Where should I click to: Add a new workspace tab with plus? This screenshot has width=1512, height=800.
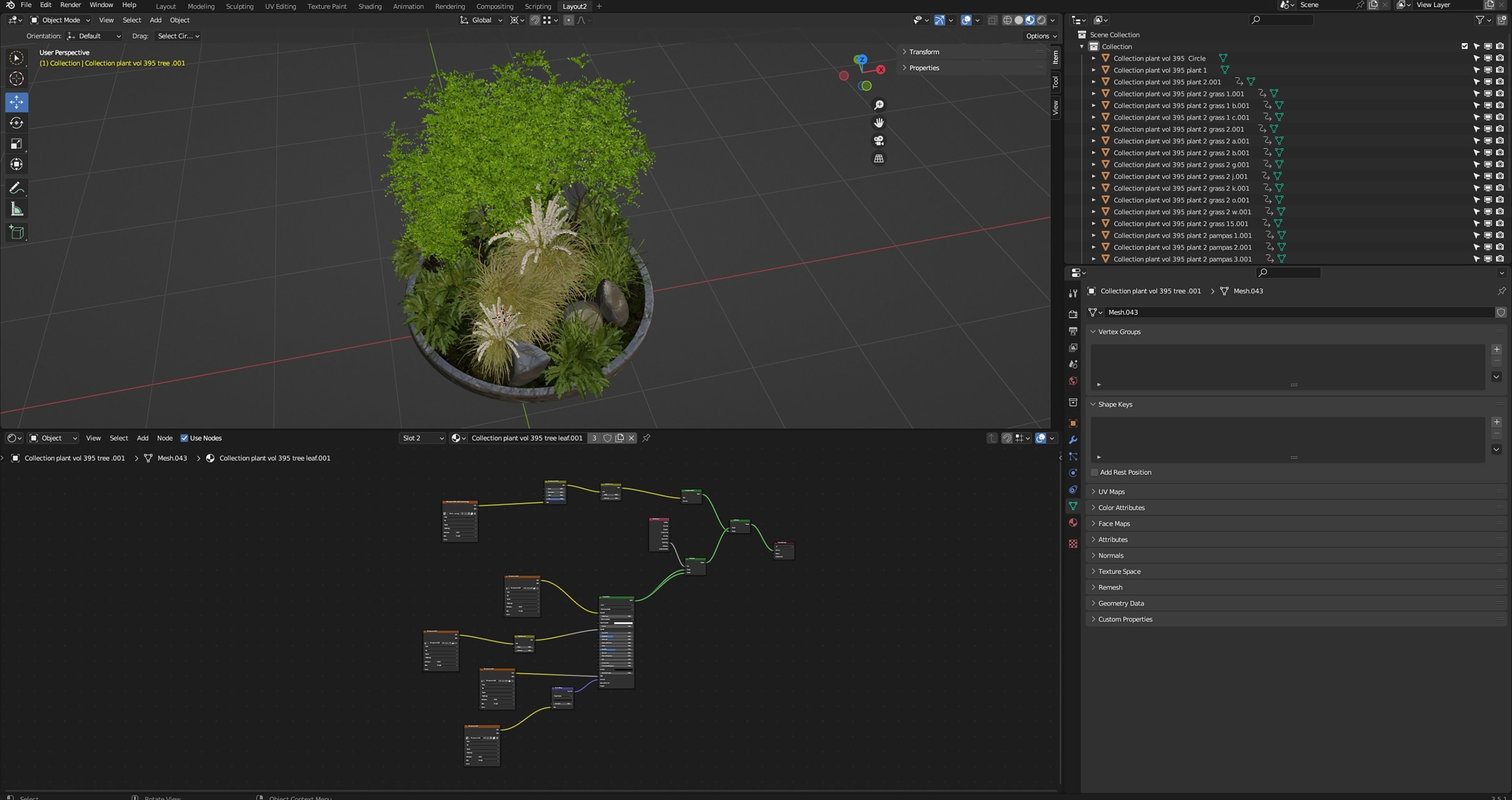click(599, 6)
